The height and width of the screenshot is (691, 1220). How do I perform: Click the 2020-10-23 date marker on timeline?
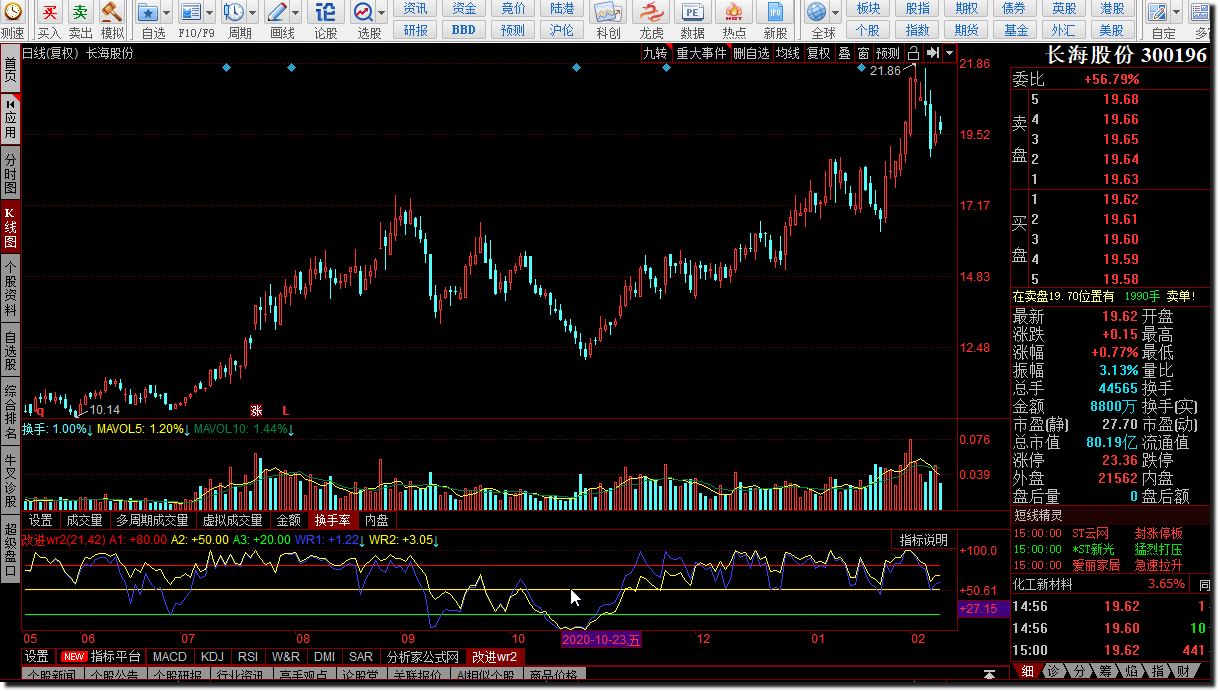click(x=602, y=640)
